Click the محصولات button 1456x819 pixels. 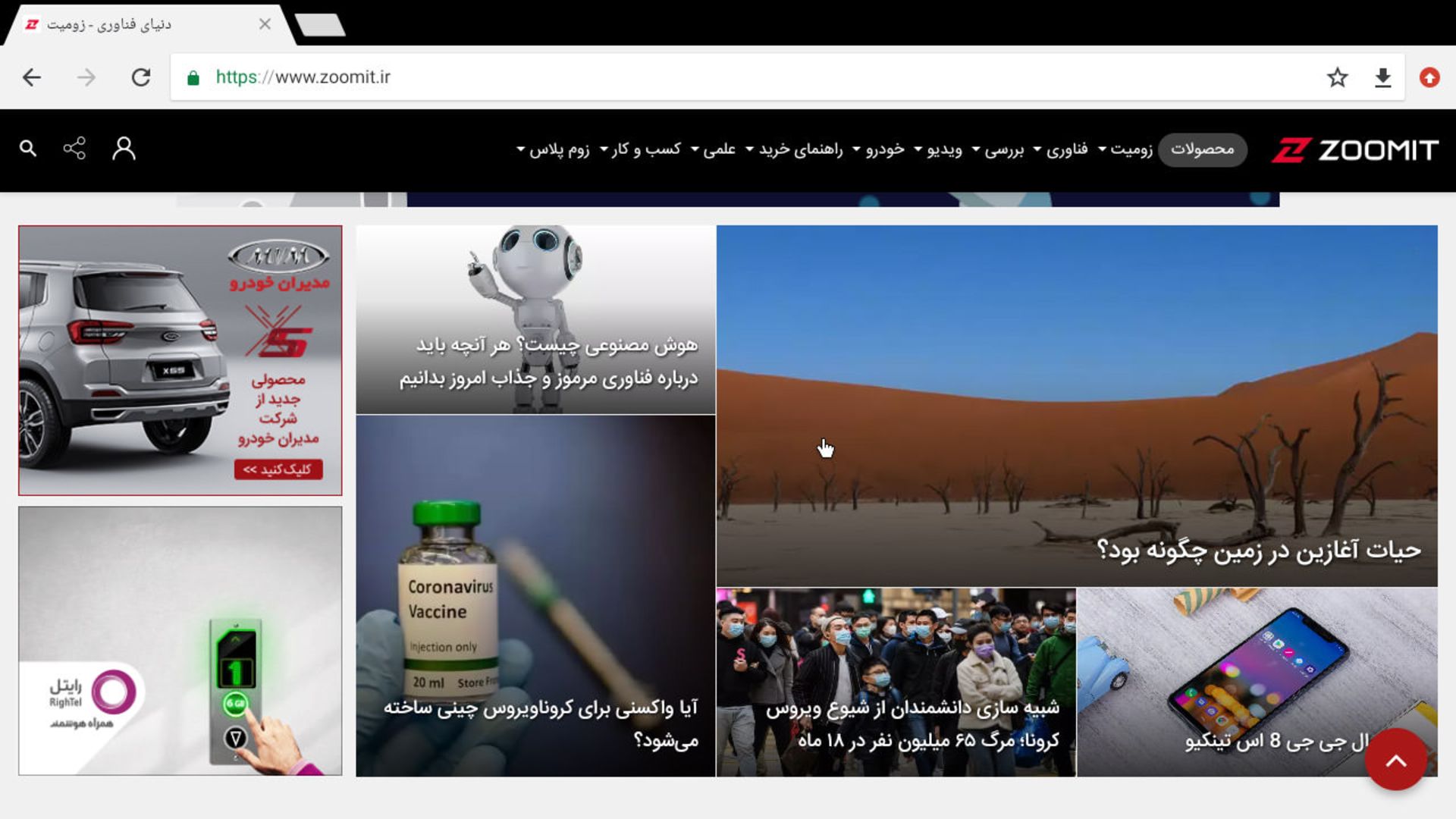1203,150
